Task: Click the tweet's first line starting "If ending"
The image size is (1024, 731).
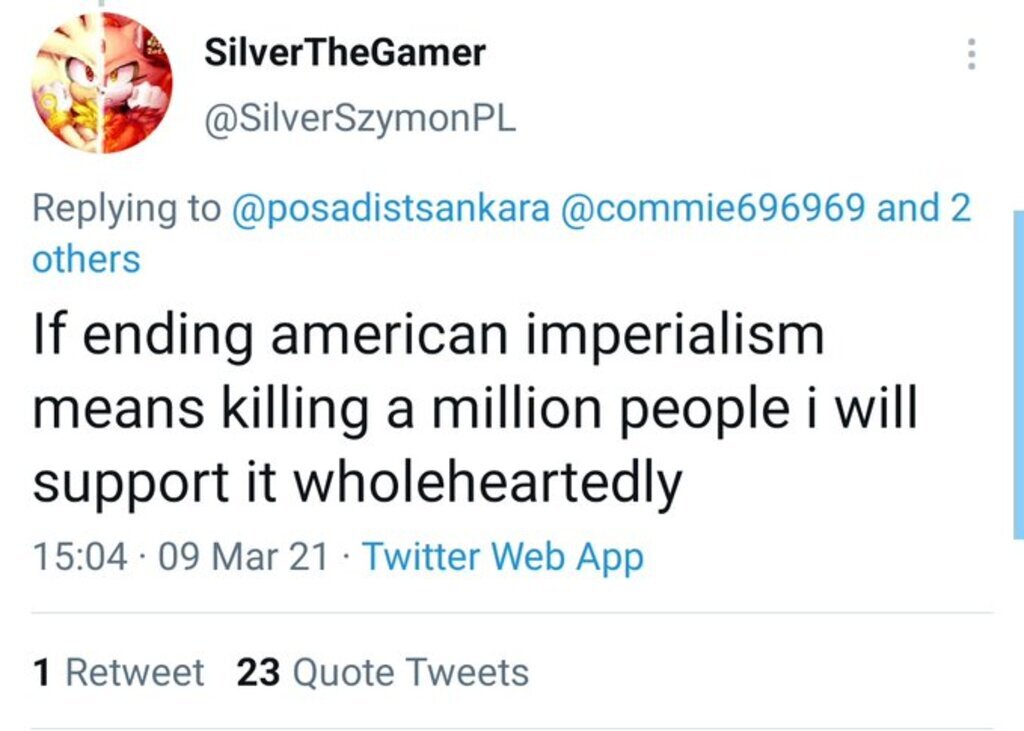Action: (428, 336)
